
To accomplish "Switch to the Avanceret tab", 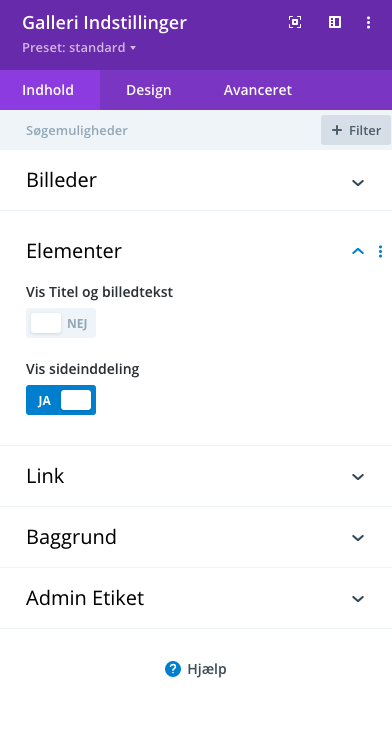I will (258, 90).
